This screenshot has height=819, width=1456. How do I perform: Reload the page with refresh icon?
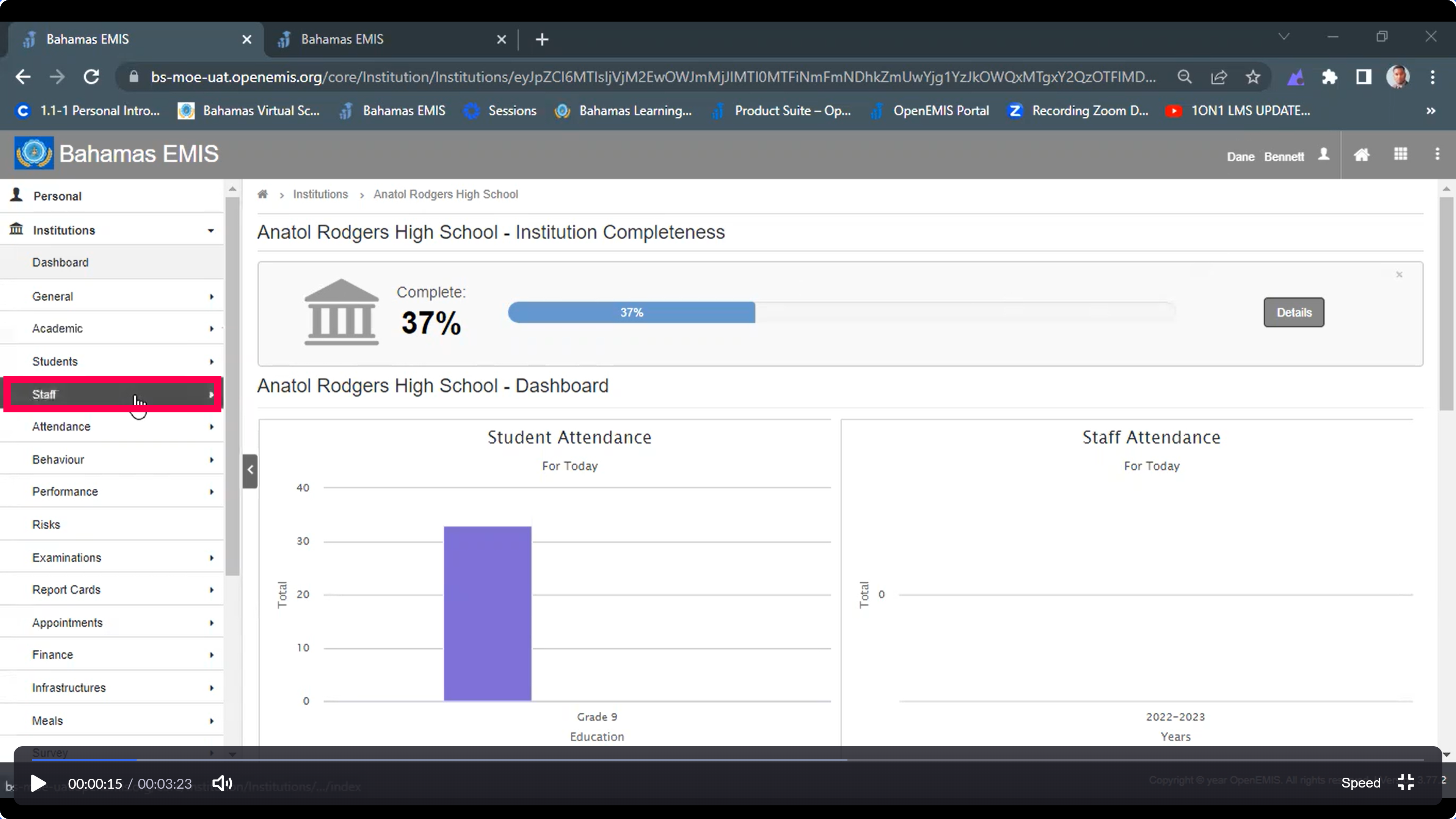coord(91,77)
